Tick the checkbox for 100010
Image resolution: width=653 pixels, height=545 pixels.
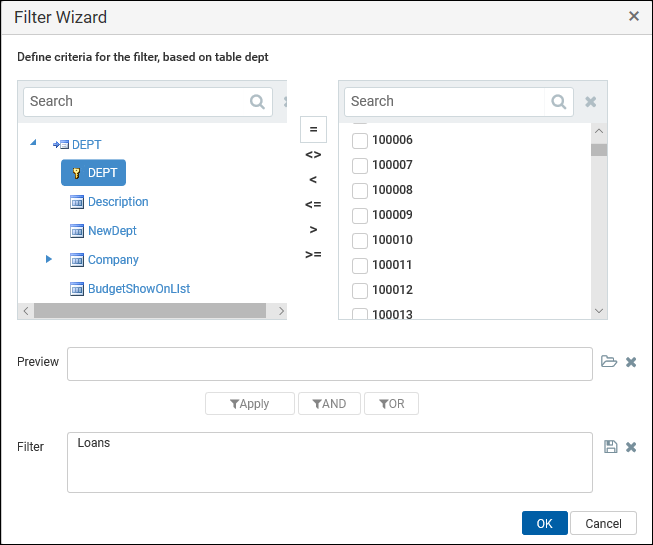click(360, 240)
